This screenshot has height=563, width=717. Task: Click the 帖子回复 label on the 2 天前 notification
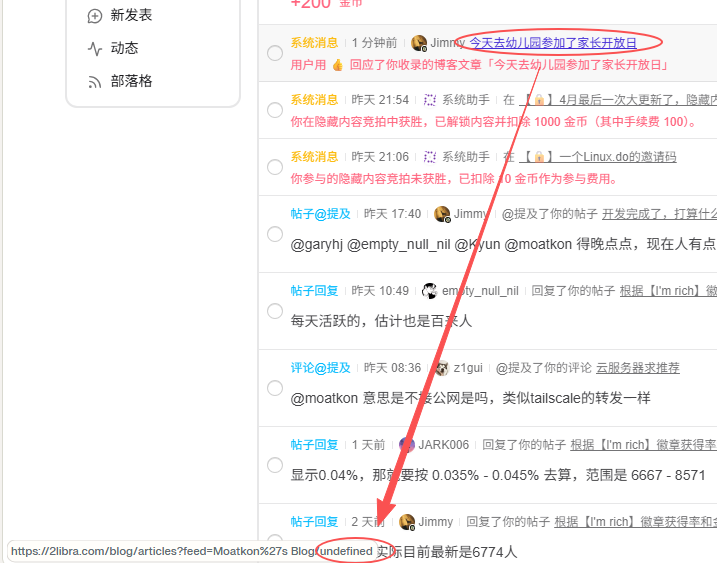click(314, 522)
